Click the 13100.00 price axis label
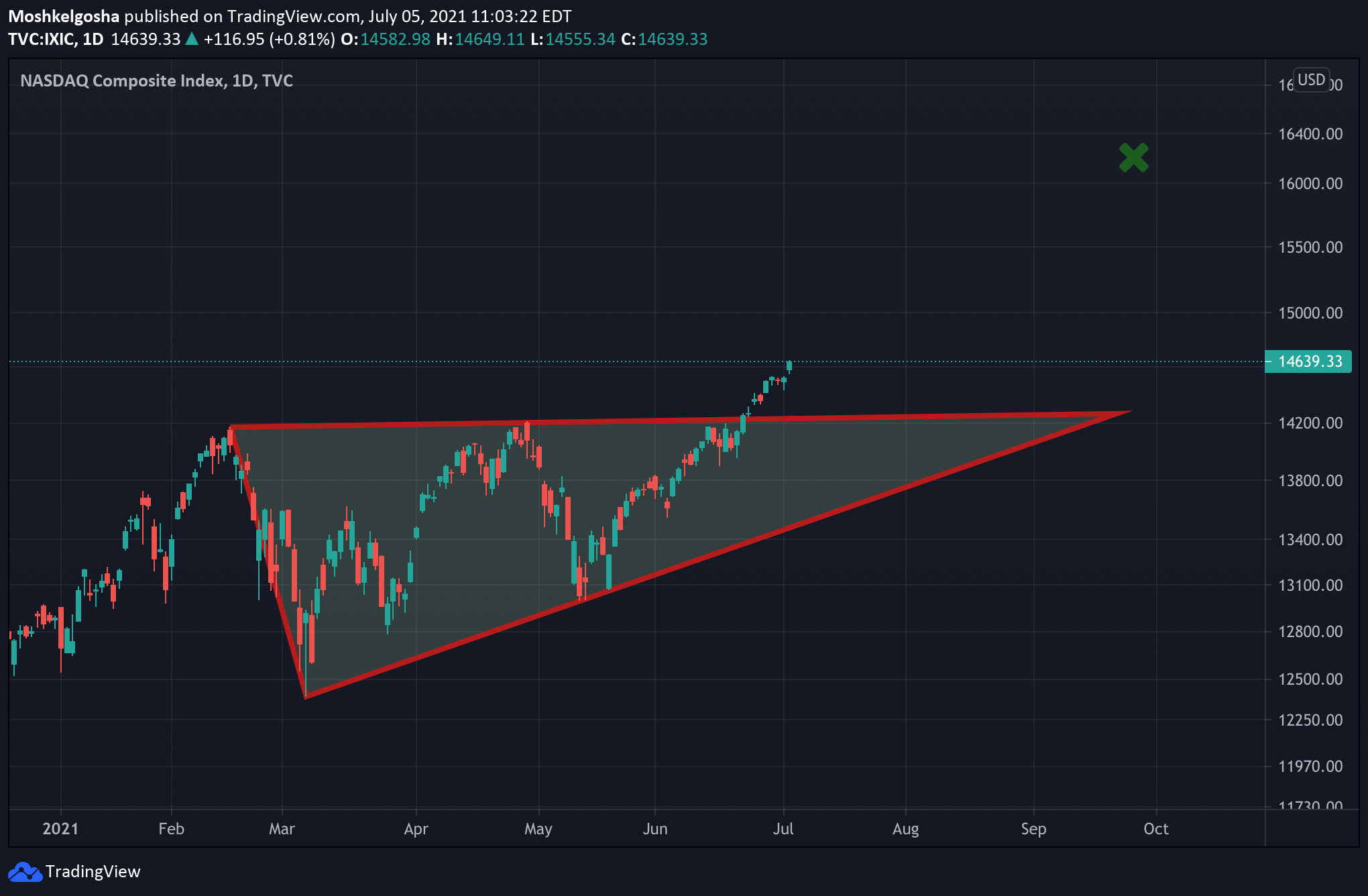Screen dimensions: 1368x896 pyautogui.click(x=1310, y=585)
